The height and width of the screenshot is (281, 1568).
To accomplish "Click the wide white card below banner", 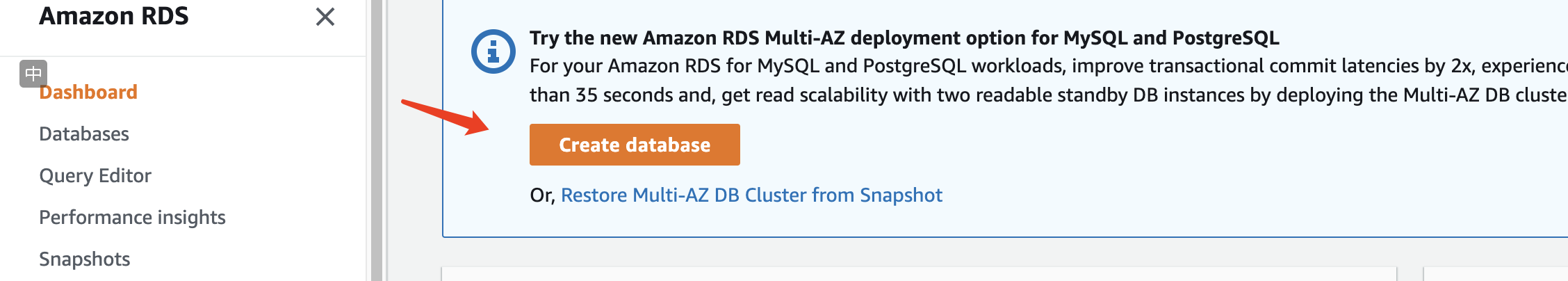I will pyautogui.click(x=917, y=274).
